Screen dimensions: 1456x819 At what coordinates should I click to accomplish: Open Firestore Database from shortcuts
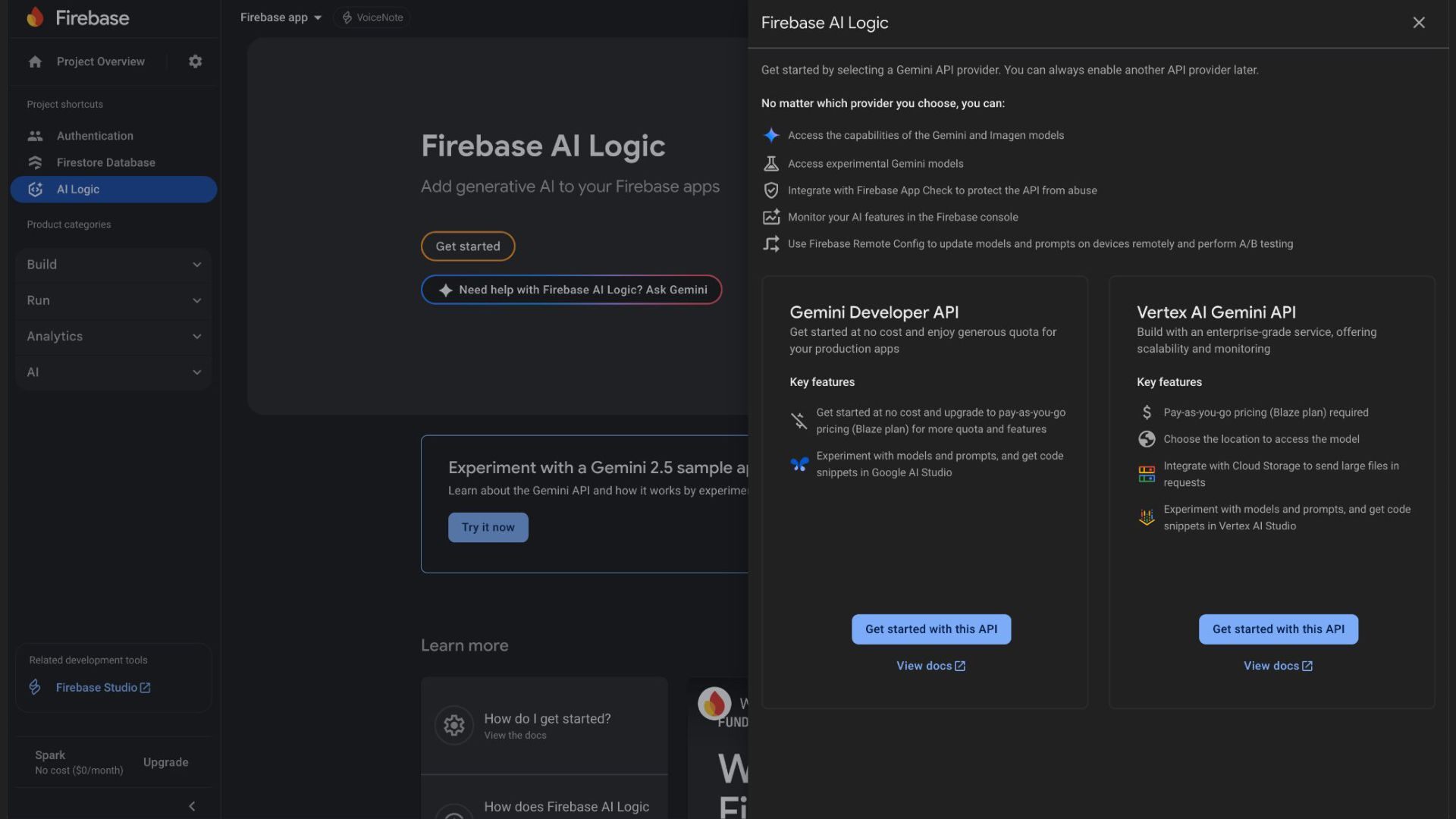(105, 163)
